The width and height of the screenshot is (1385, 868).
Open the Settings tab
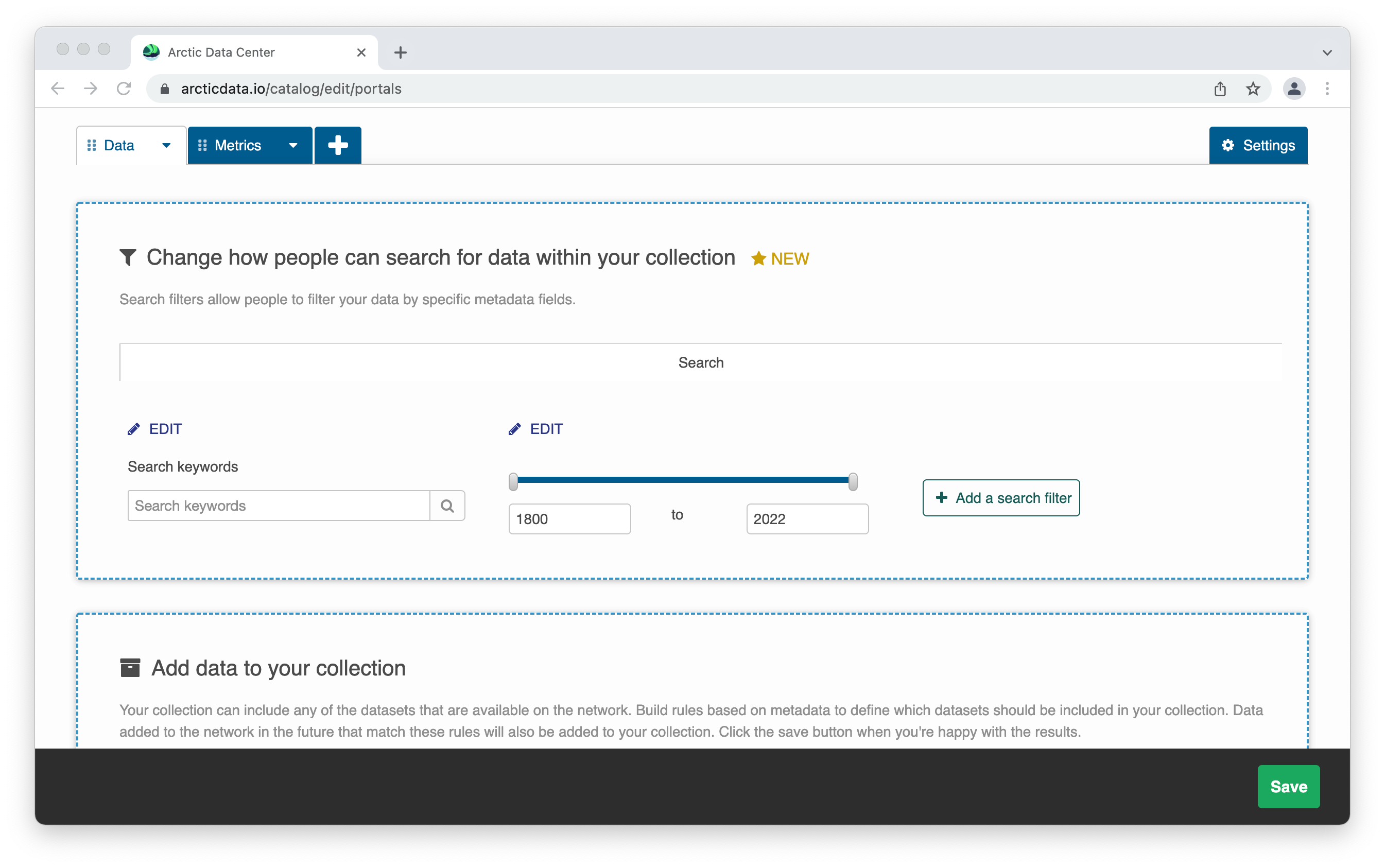1258,145
